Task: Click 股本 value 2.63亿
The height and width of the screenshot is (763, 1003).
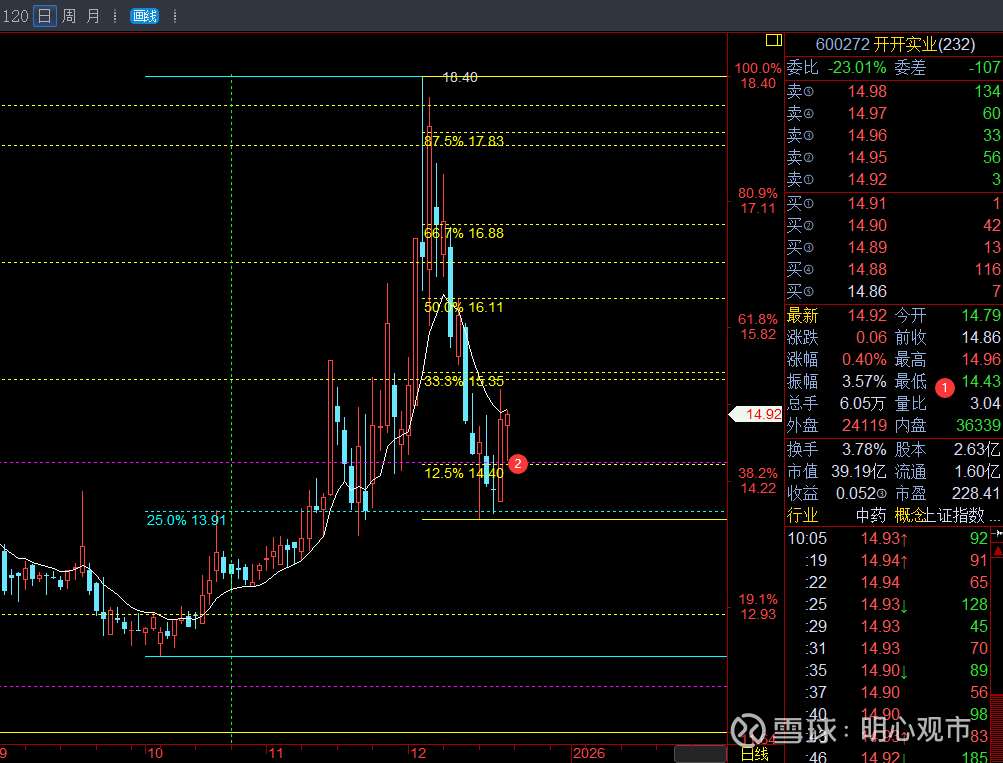Action: click(x=977, y=450)
